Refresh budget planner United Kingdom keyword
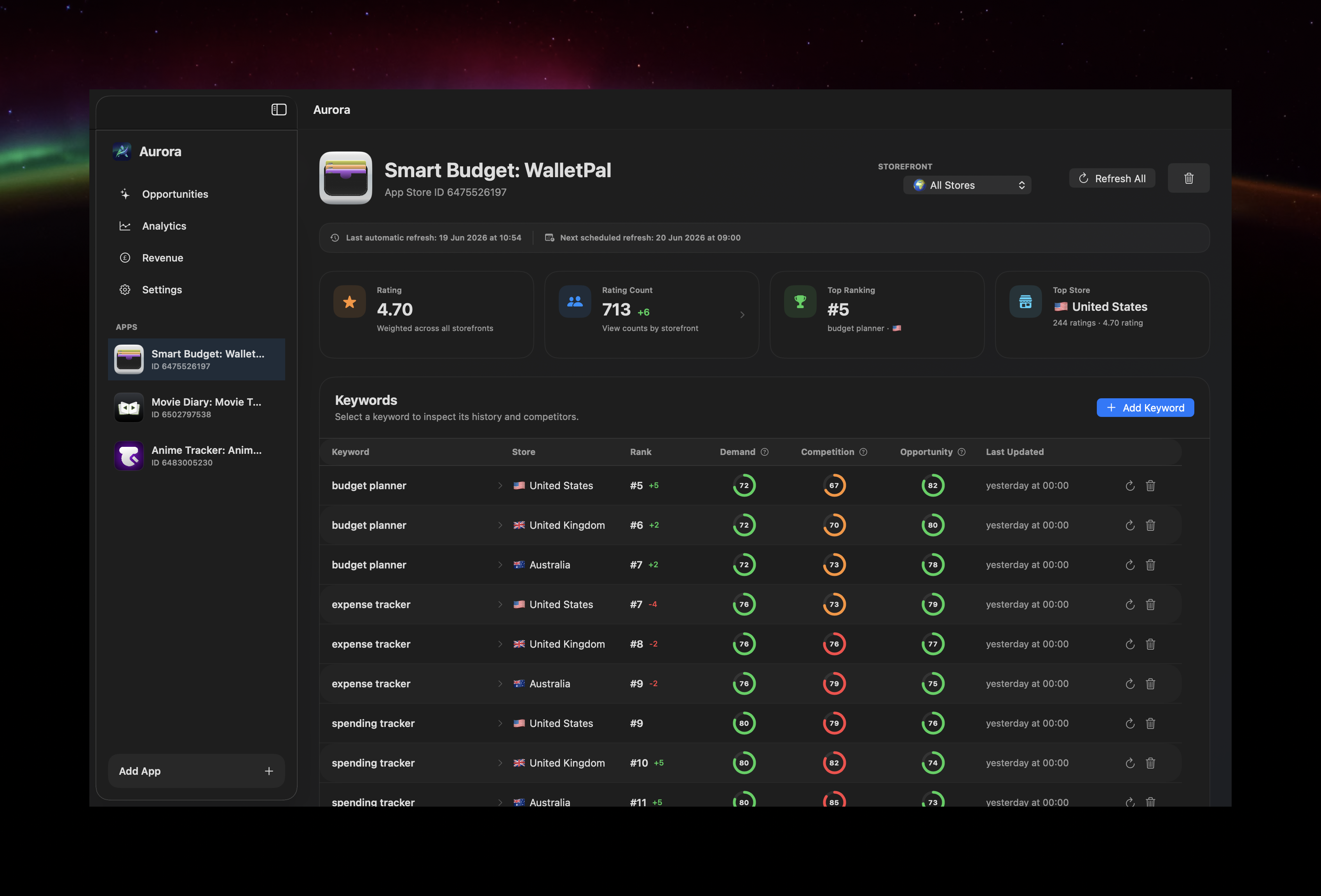 (x=1130, y=525)
